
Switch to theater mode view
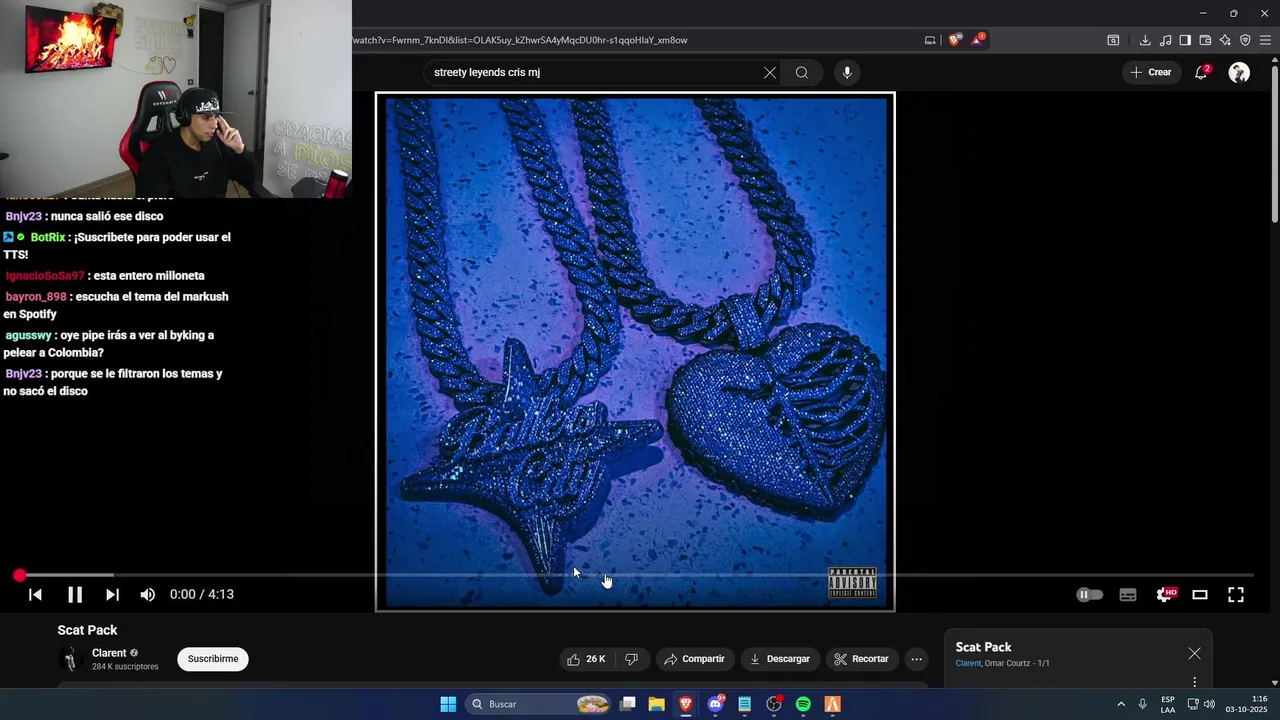[1200, 594]
